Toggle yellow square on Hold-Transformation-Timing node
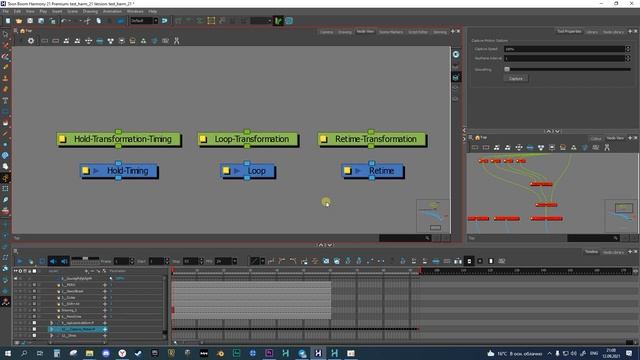 point(63,139)
